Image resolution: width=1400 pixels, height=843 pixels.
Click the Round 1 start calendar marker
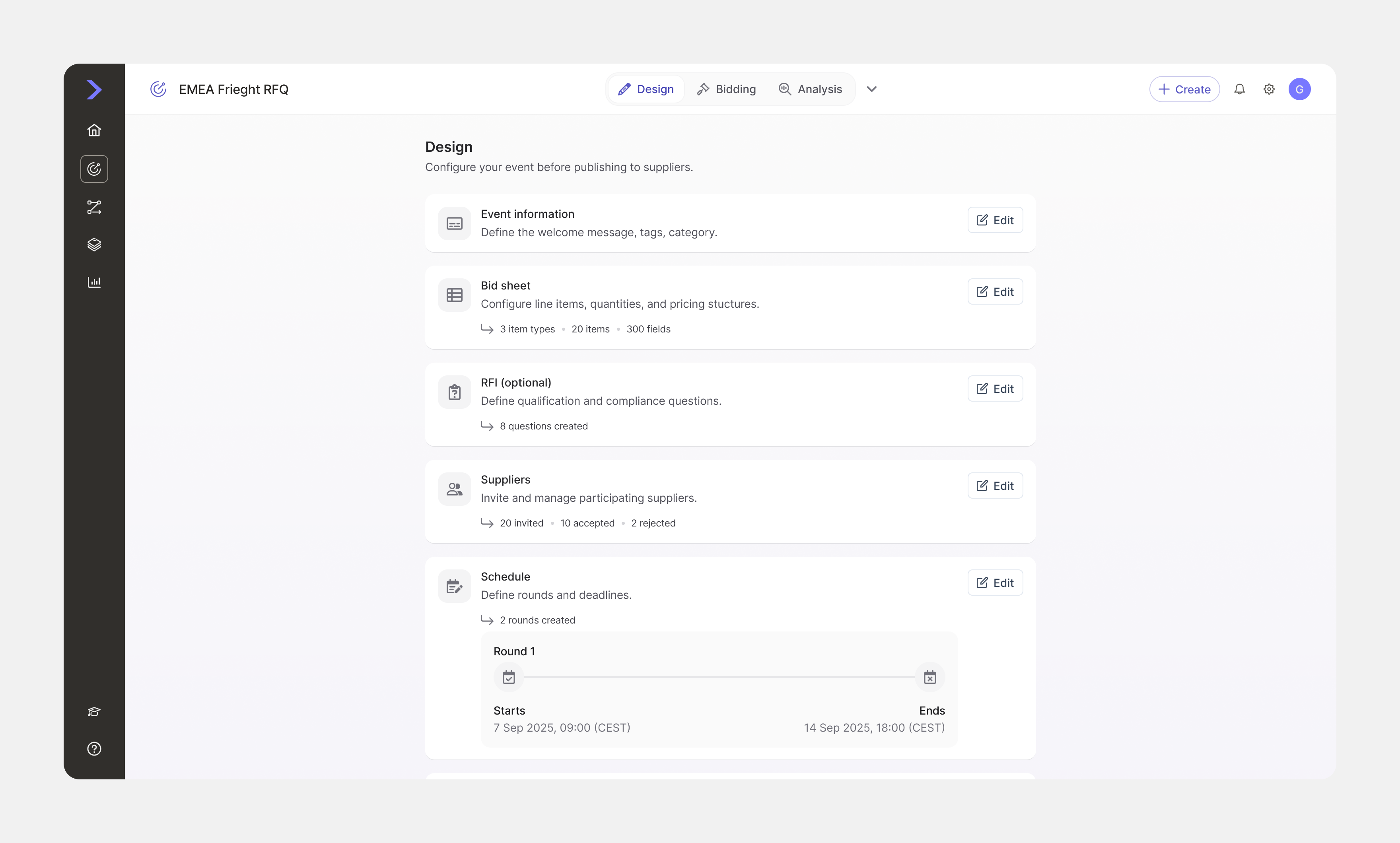click(509, 677)
